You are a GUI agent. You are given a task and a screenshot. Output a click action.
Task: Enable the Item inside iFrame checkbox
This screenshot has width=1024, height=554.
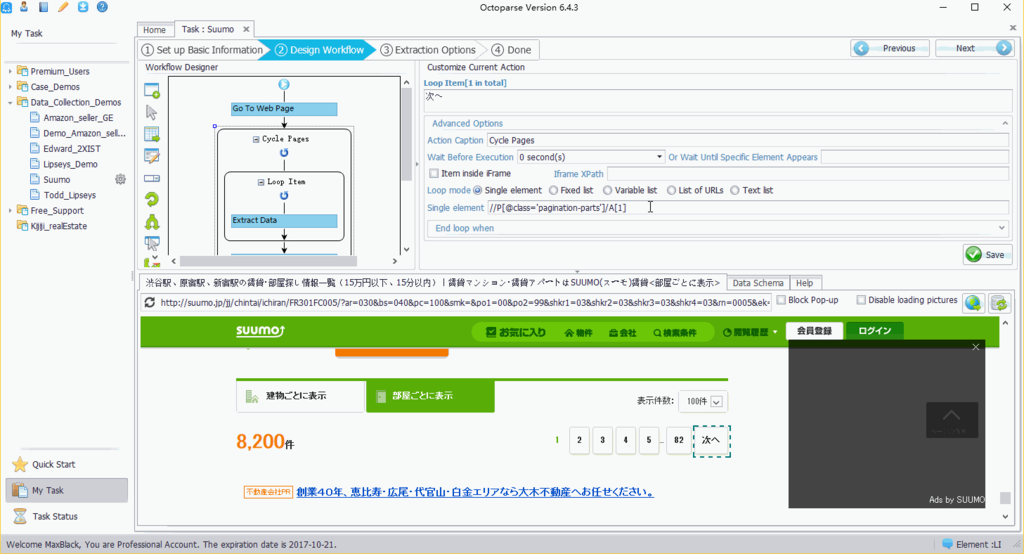(434, 173)
